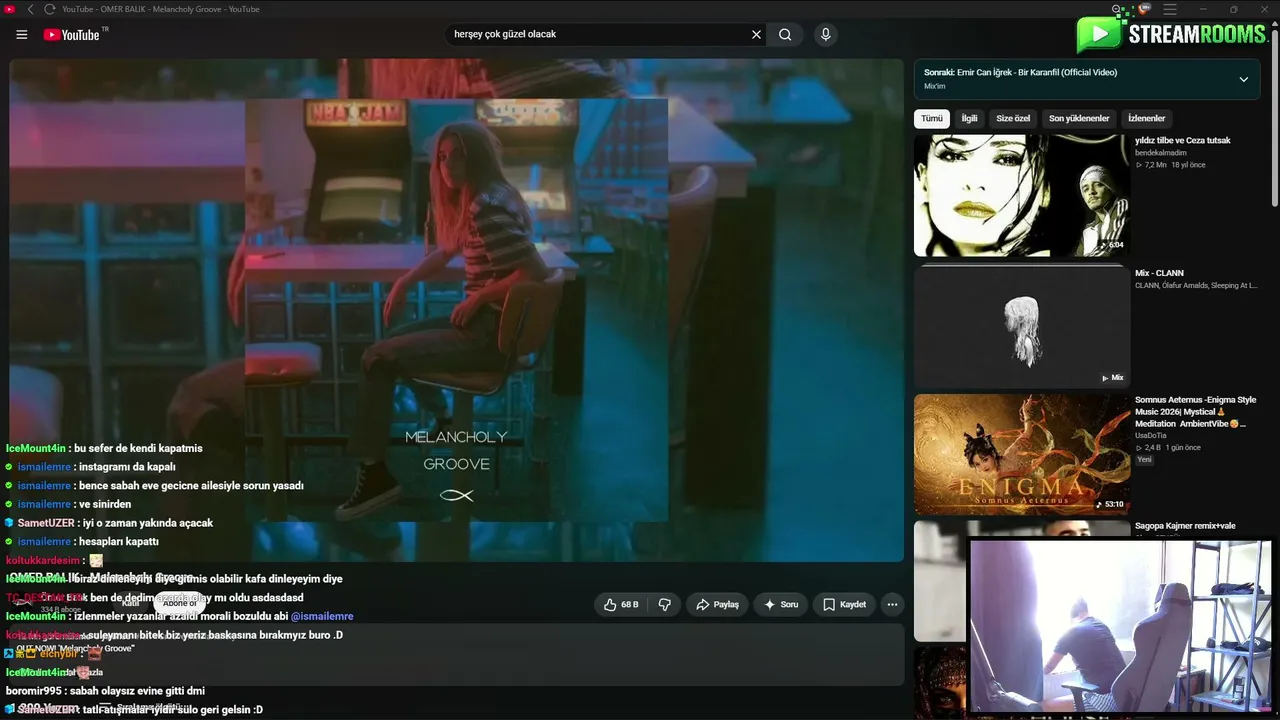Open yıldız tilbe ve Ceza thumbnail
The height and width of the screenshot is (720, 1280).
point(1022,195)
